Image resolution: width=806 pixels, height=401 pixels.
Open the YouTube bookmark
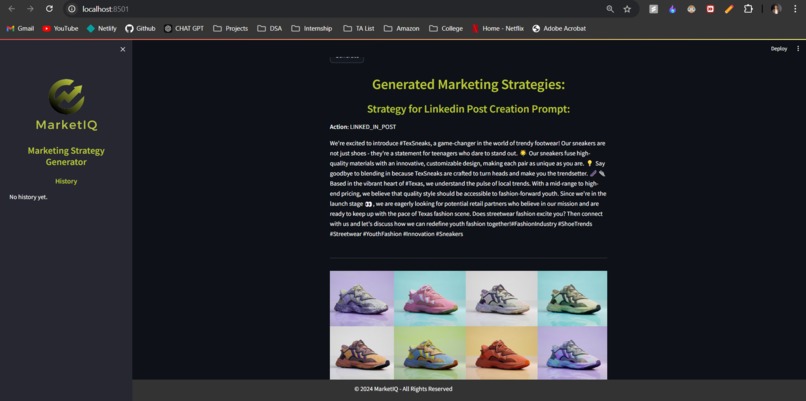[60, 28]
